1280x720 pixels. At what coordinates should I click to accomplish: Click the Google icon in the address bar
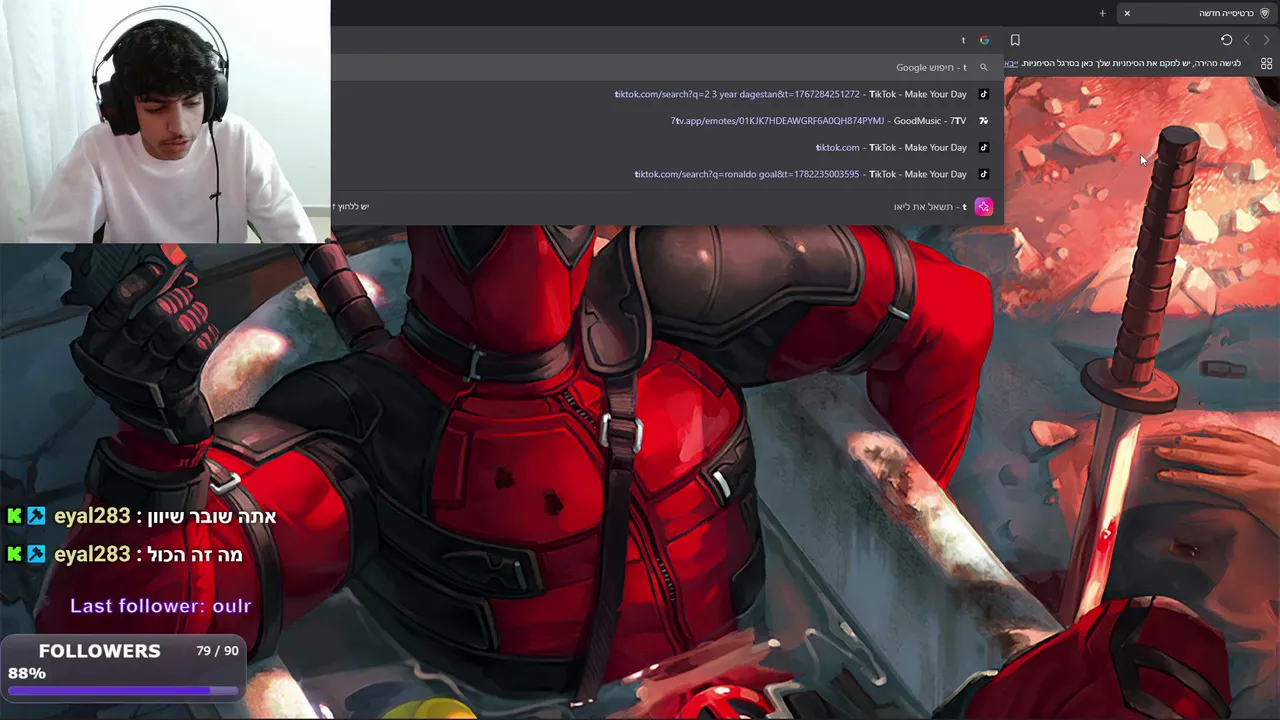pyautogui.click(x=984, y=40)
